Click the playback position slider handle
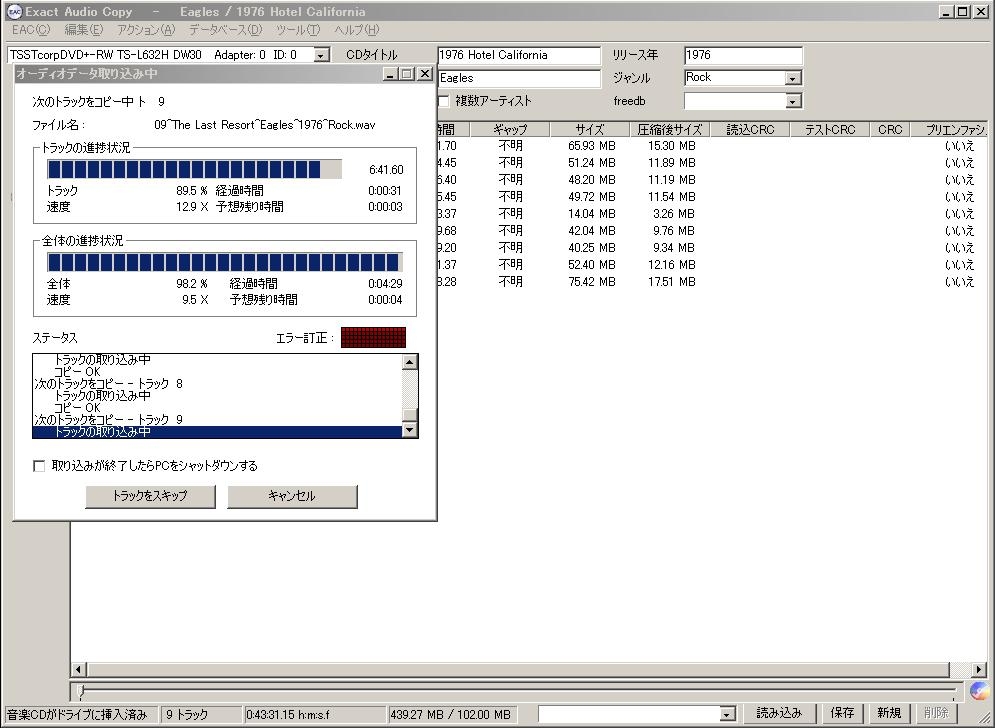Viewport: 995px width, 728px height. tap(81, 691)
